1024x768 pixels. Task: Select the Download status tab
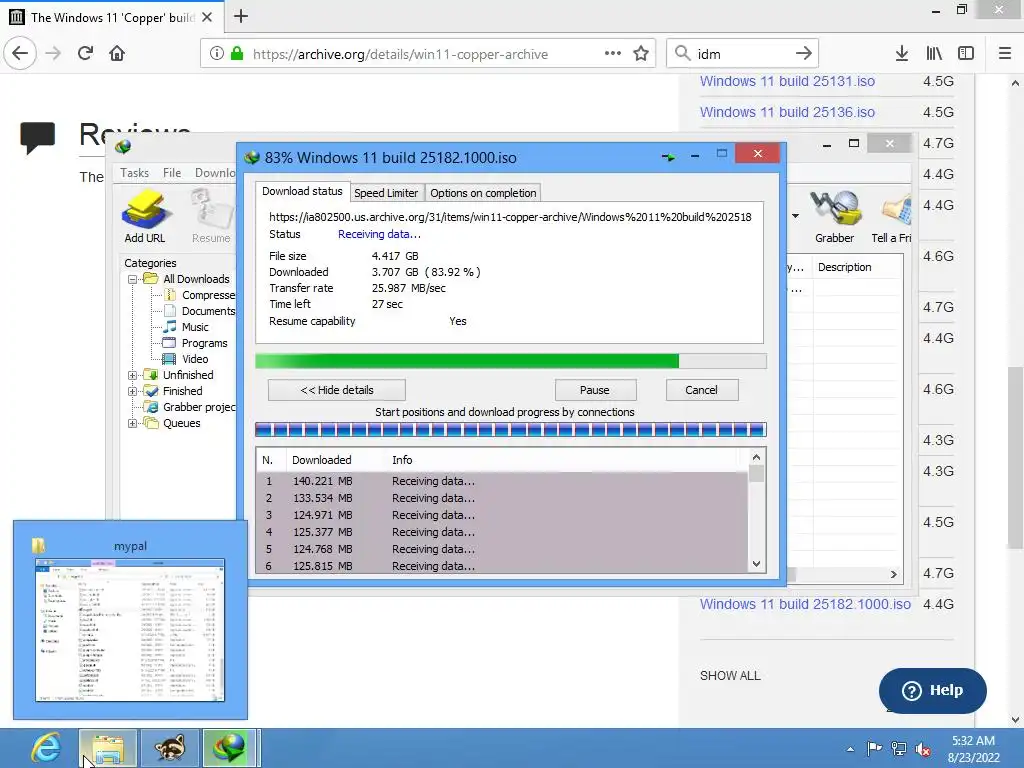pyautogui.click(x=302, y=191)
